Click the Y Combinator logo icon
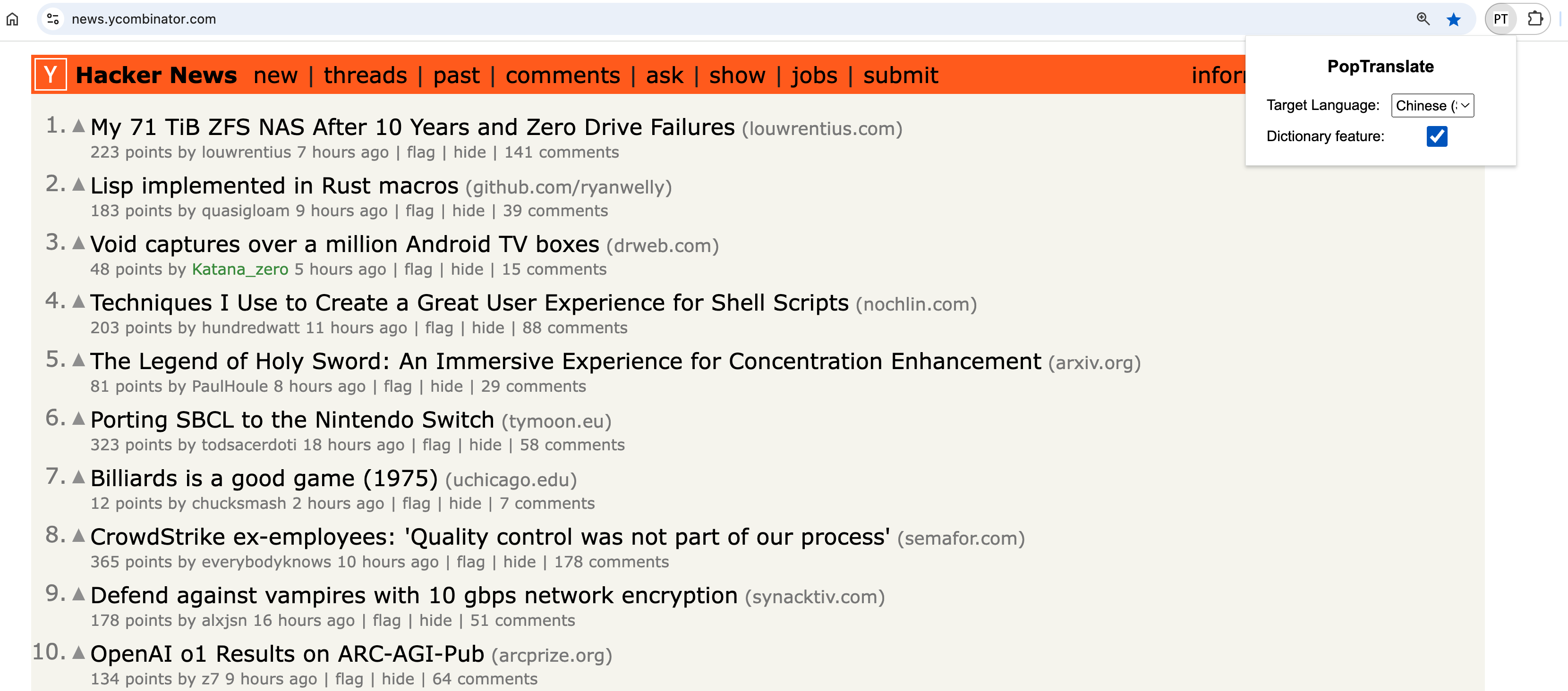Viewport: 1568px width, 691px height. [51, 75]
